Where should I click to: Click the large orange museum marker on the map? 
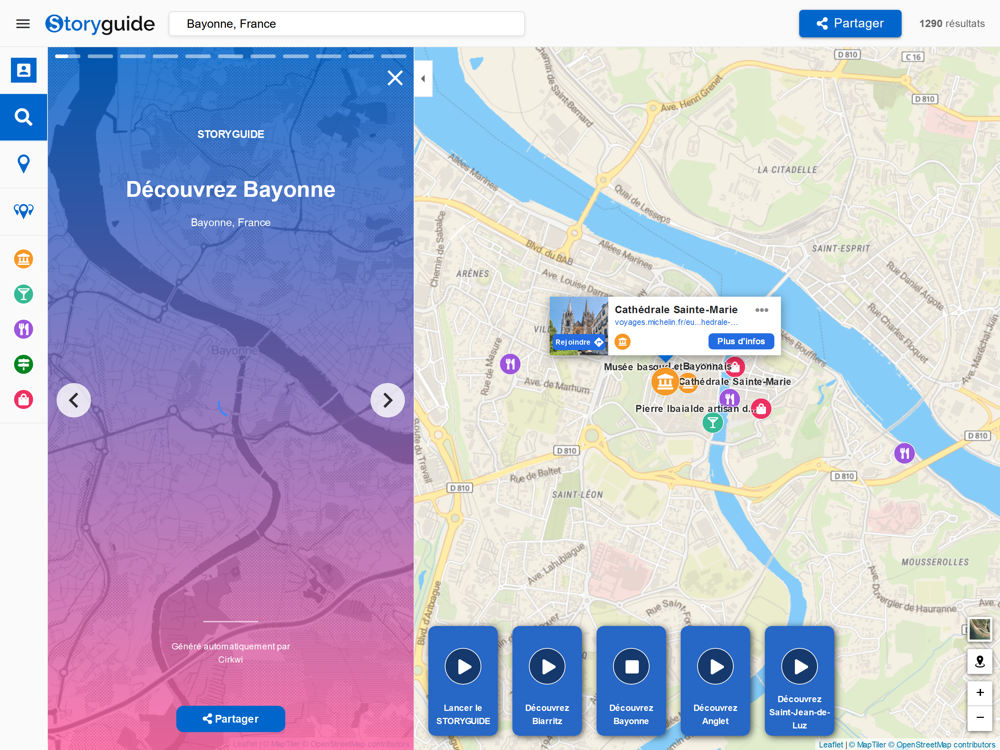point(665,381)
